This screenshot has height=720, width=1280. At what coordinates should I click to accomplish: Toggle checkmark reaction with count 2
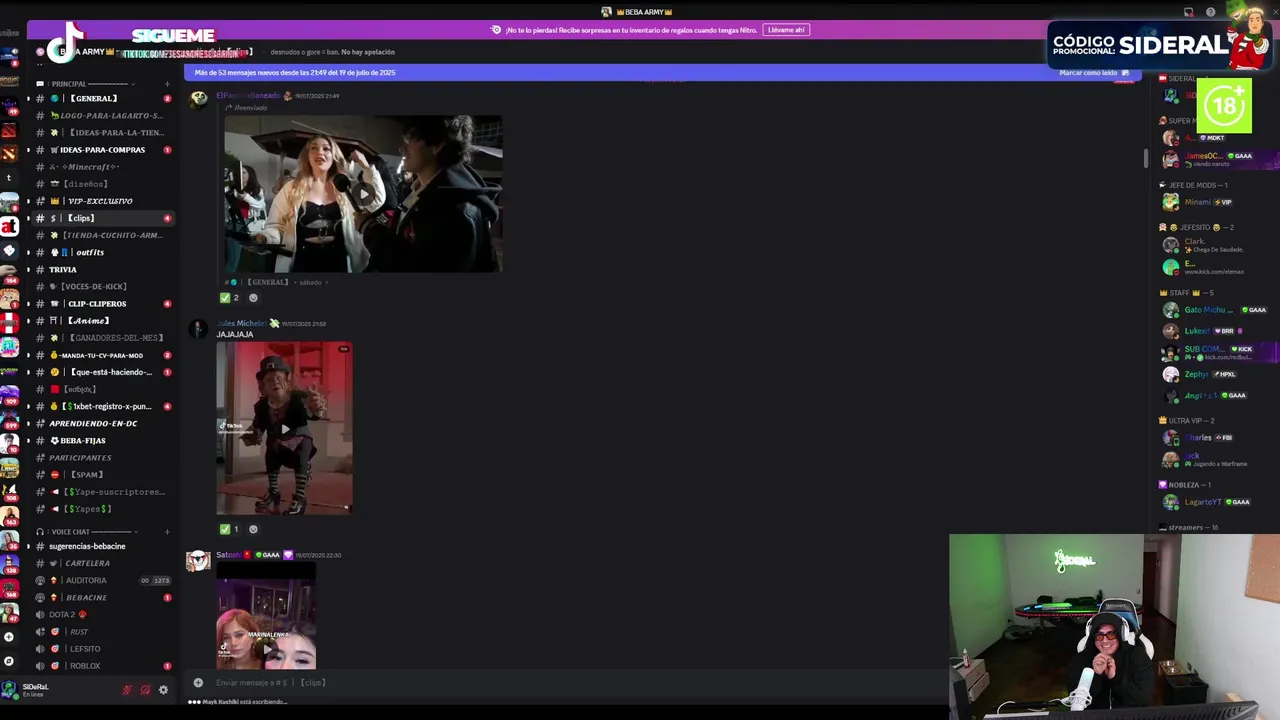230,297
